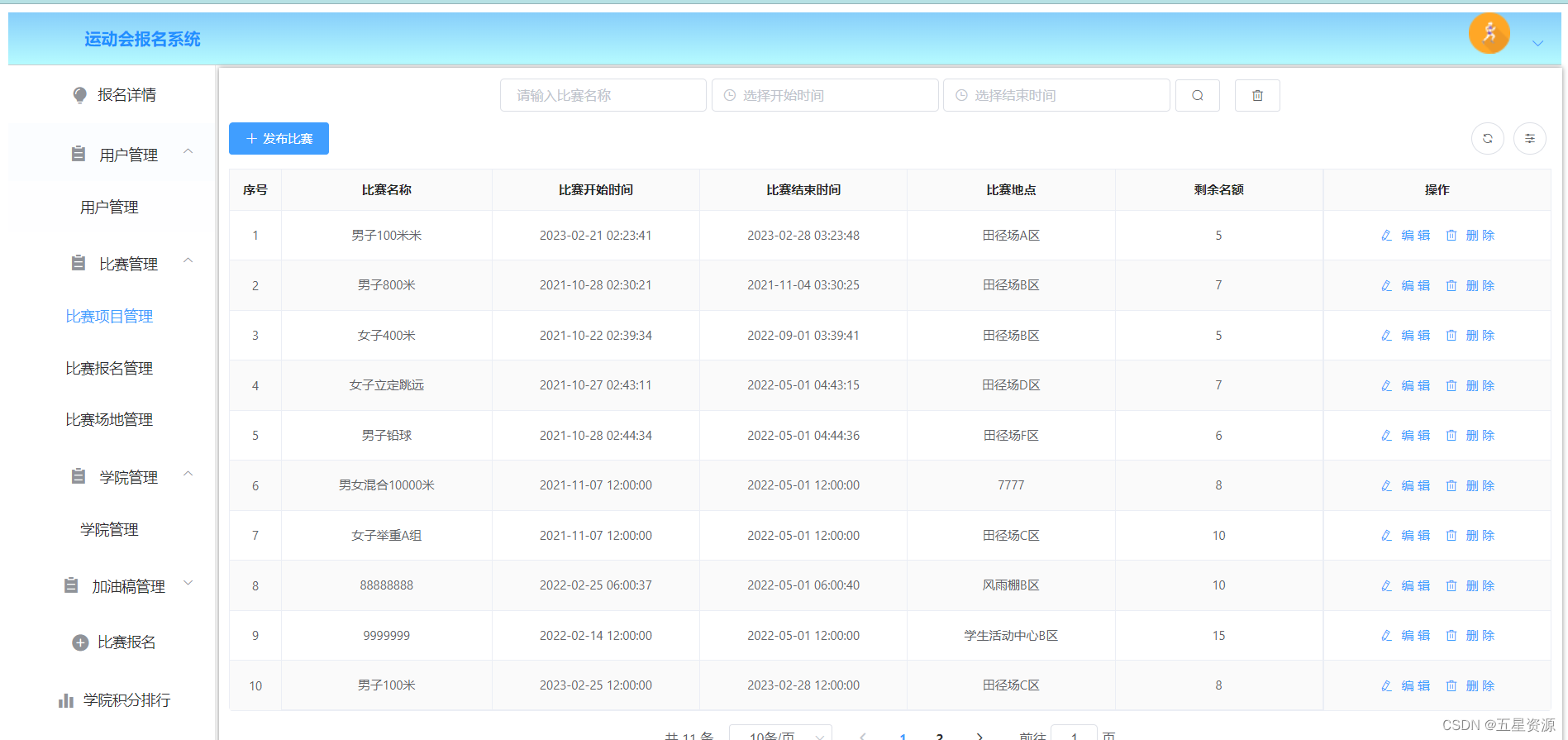Select 比赛场地管理 in the sidebar
Image resolution: width=1568 pixels, height=740 pixels.
(x=109, y=420)
